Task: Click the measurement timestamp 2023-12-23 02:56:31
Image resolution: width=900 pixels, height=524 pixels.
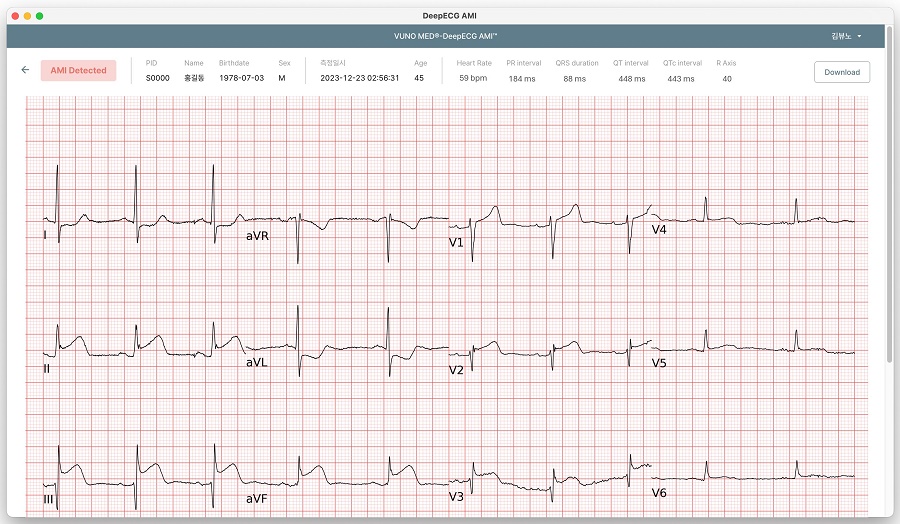Action: click(360, 78)
